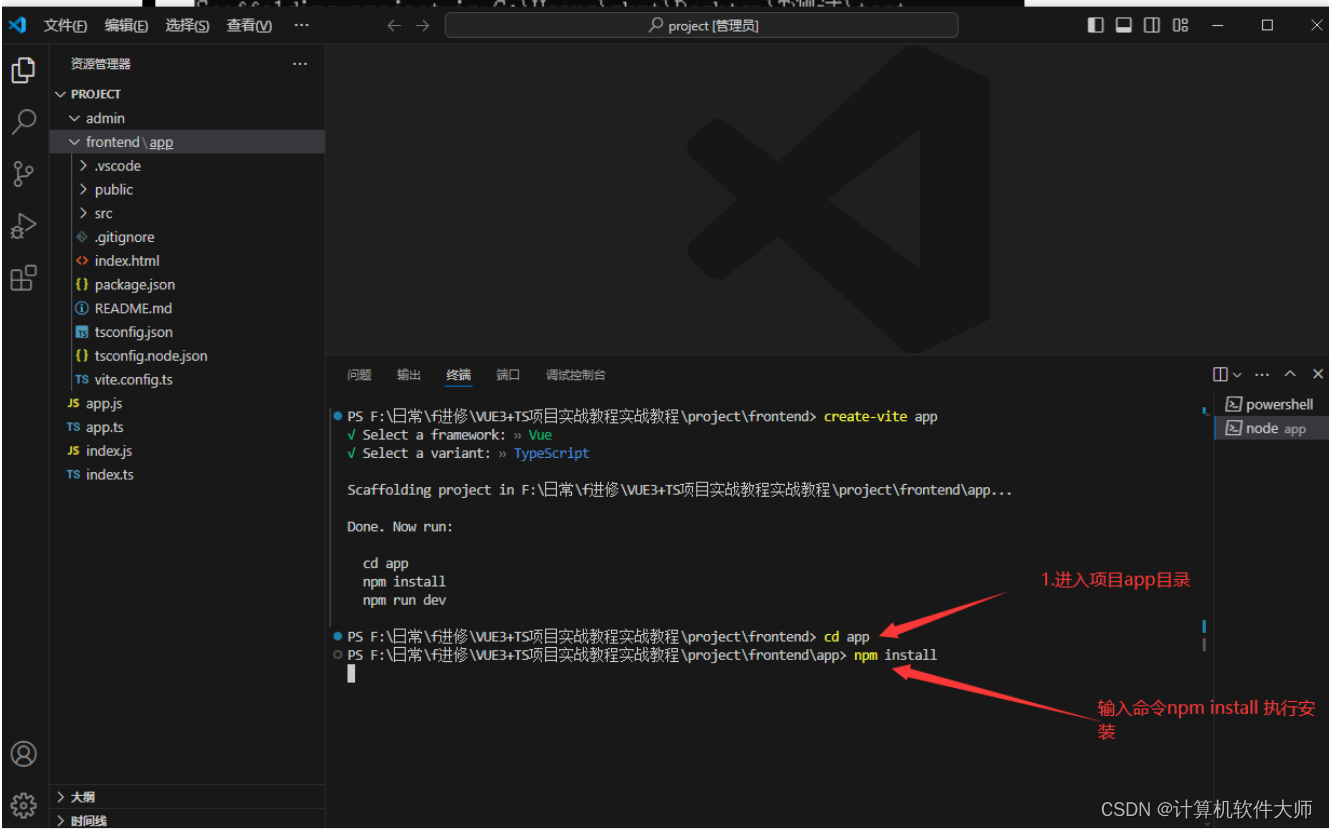Image resolution: width=1329 pixels, height=829 pixels.
Task: Open terminal panel more actions menu
Action: [x=1262, y=374]
